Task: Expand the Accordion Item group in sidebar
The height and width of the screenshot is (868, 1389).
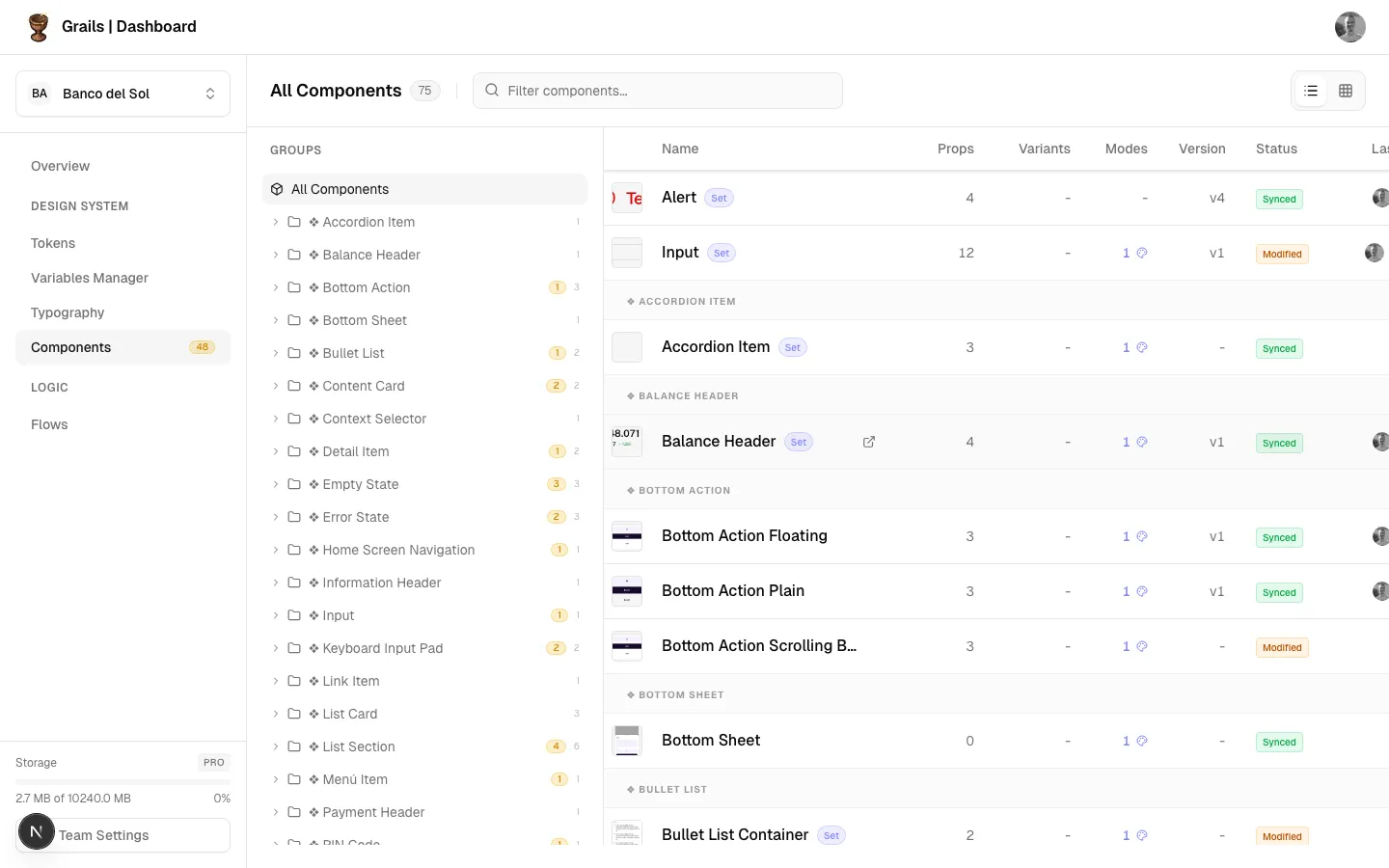Action: (x=277, y=222)
